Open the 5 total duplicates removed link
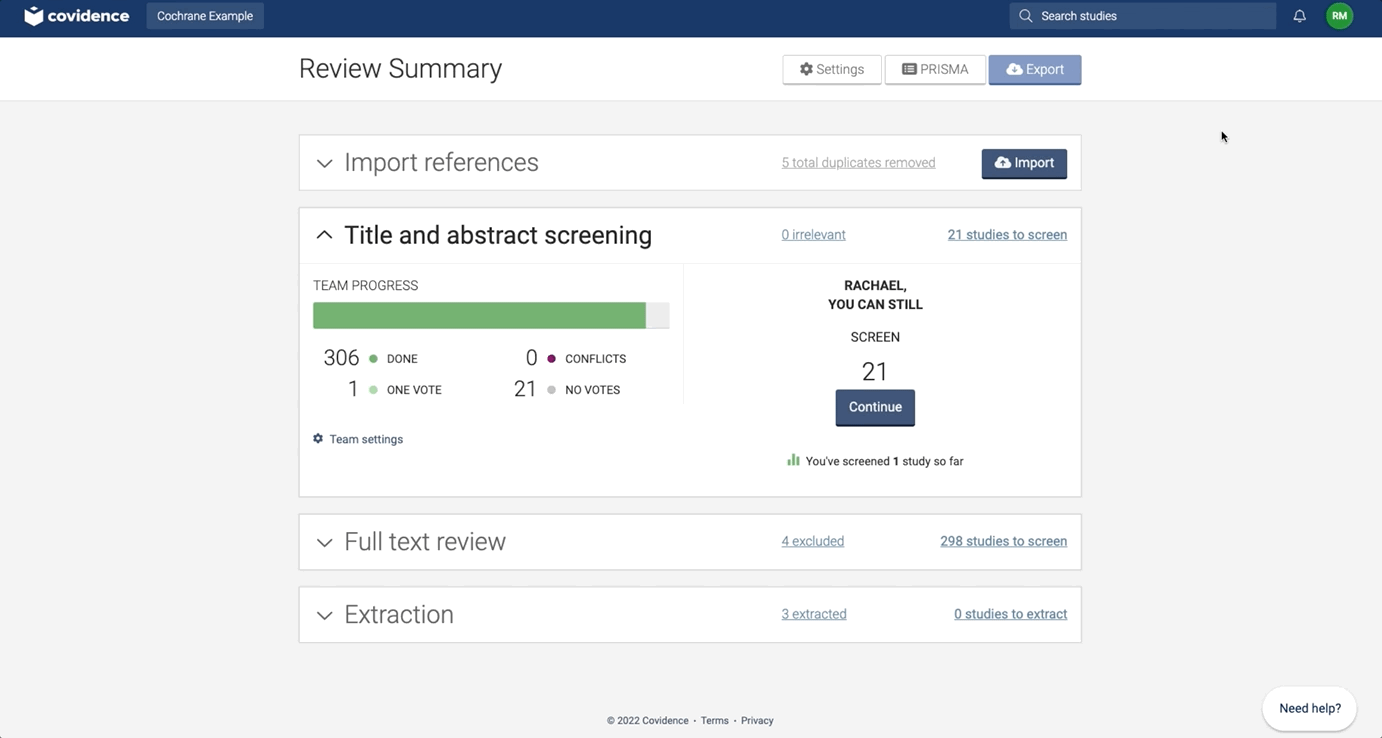 pos(858,163)
